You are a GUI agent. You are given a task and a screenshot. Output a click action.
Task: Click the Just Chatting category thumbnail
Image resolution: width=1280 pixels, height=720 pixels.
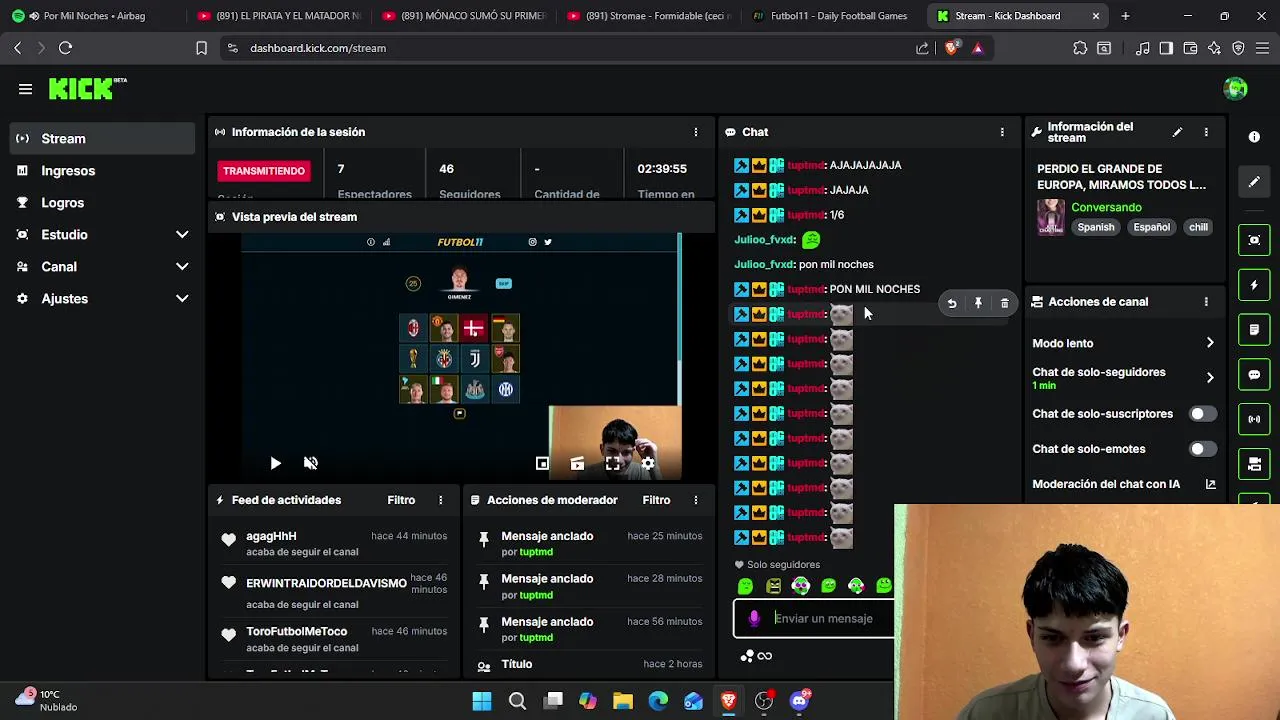[x=1050, y=217]
